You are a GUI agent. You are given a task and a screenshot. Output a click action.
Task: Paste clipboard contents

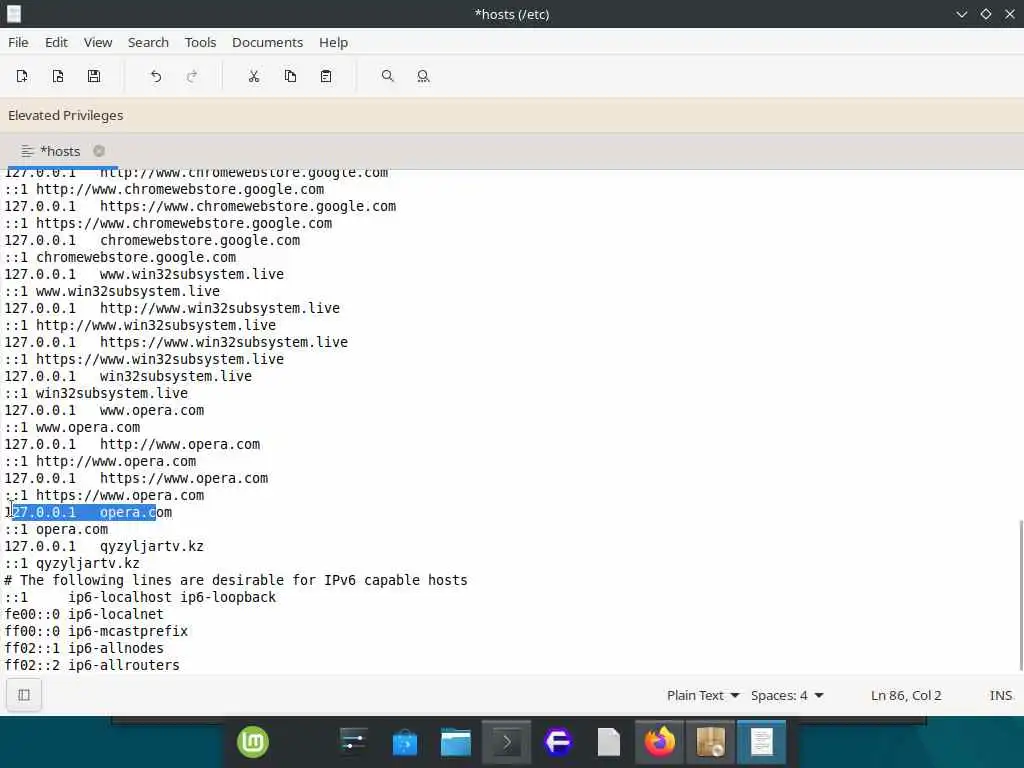pyautogui.click(x=326, y=76)
